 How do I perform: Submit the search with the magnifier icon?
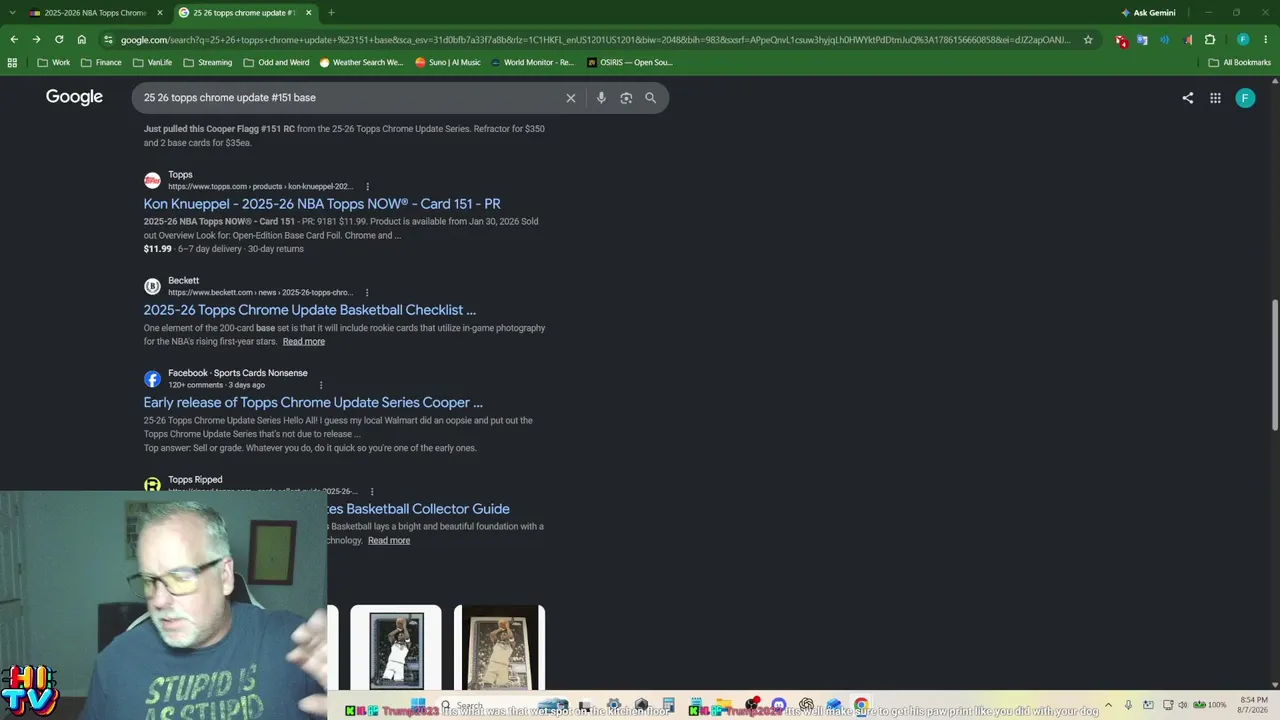[x=650, y=98]
